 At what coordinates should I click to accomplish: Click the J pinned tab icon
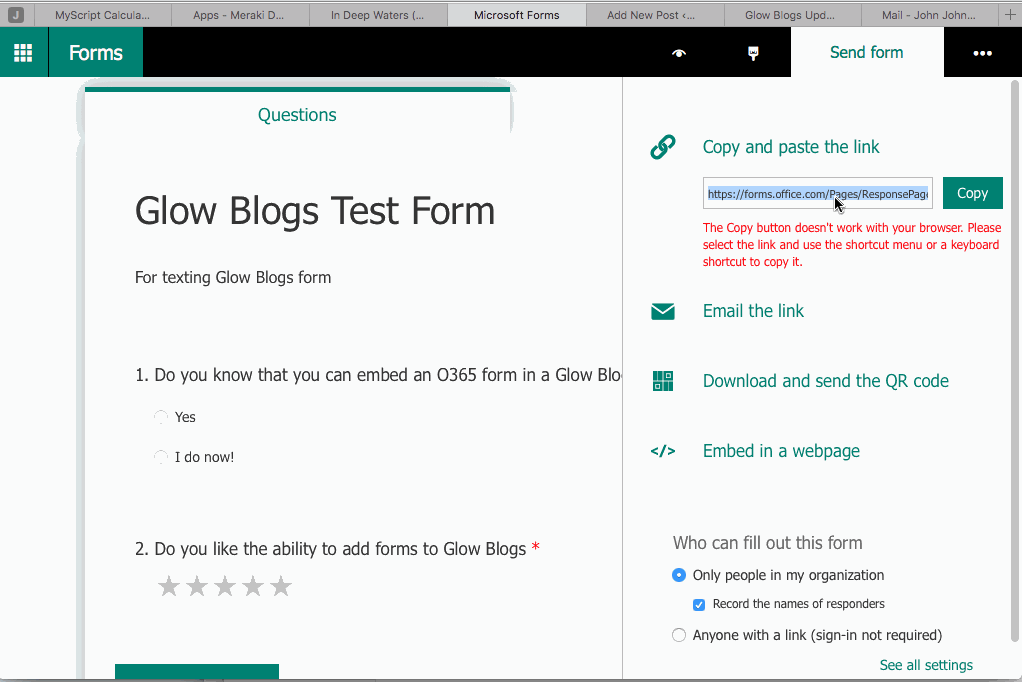click(16, 14)
